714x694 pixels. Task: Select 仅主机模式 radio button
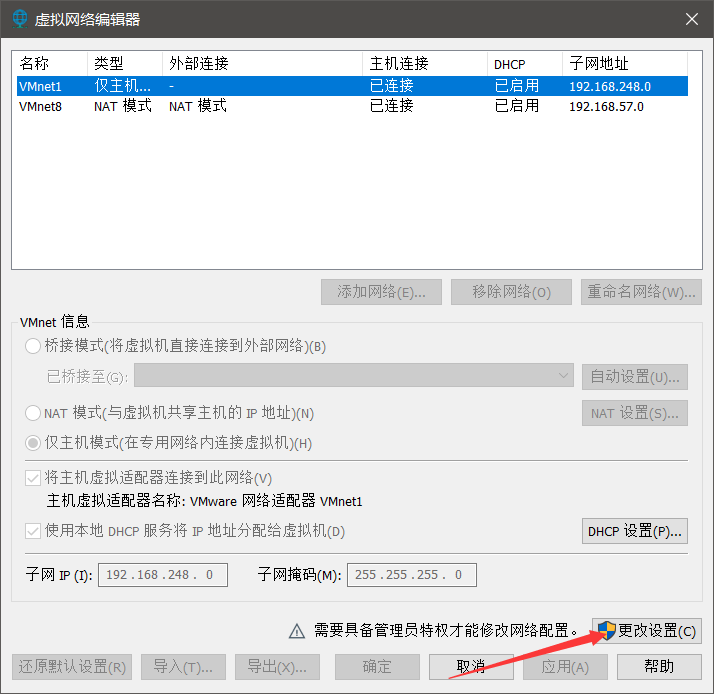click(x=33, y=443)
